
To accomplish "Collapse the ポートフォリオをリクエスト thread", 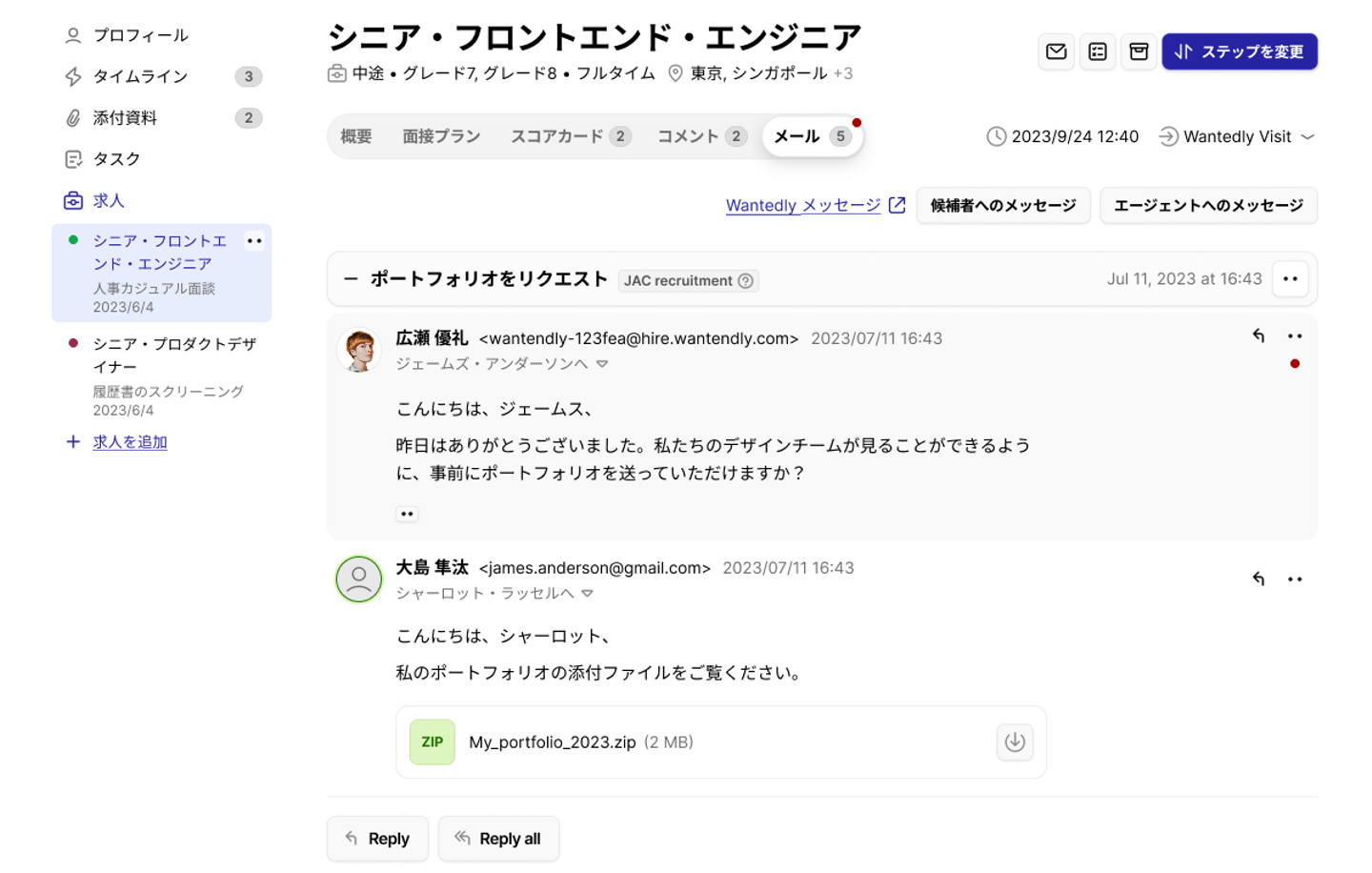I will [351, 279].
